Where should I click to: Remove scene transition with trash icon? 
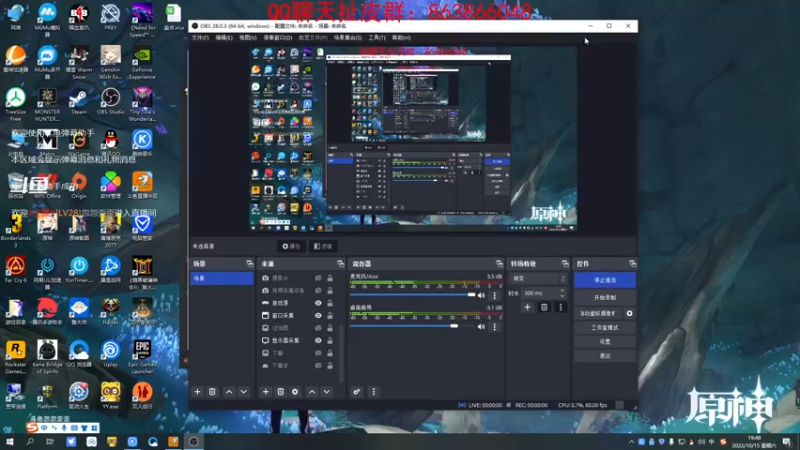(x=544, y=307)
